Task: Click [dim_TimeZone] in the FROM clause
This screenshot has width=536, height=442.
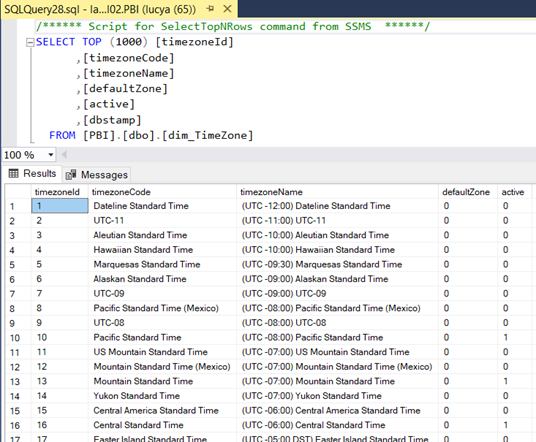Action: (x=207, y=135)
